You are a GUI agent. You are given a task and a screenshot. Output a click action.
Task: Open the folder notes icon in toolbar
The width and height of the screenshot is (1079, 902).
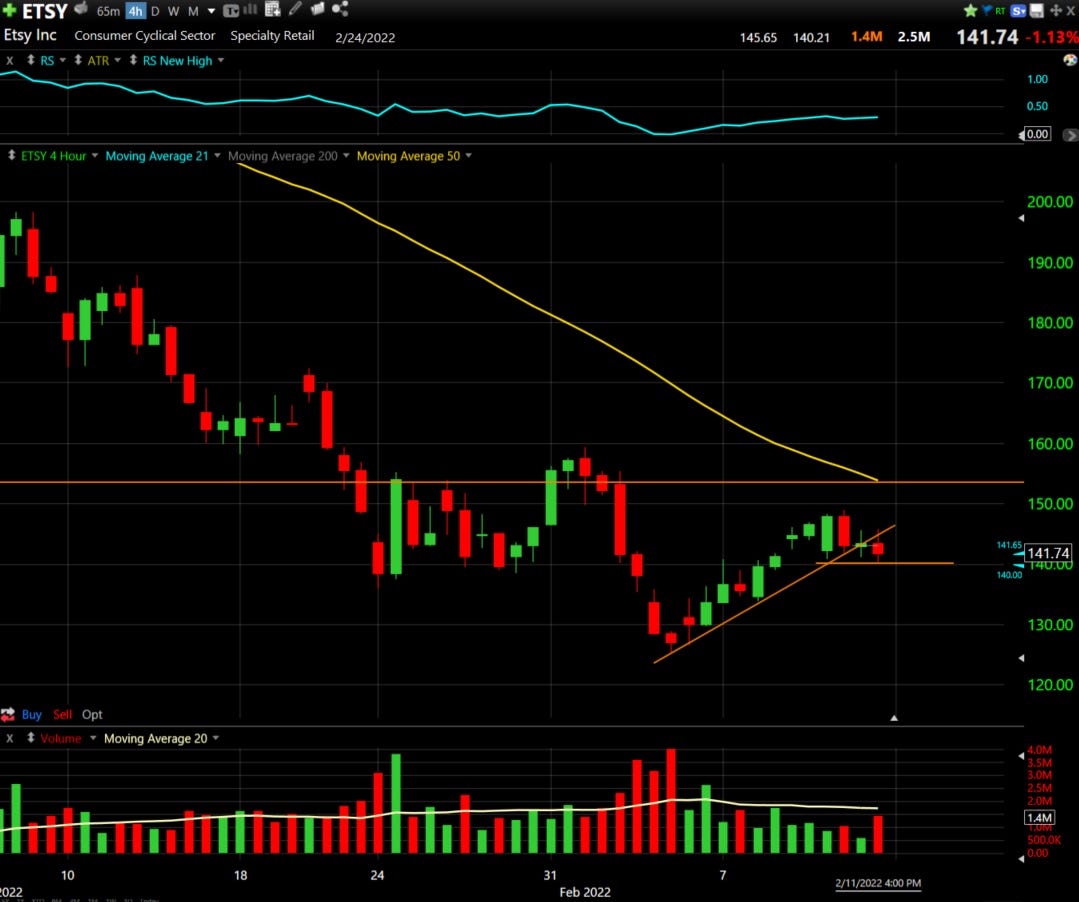tap(317, 9)
